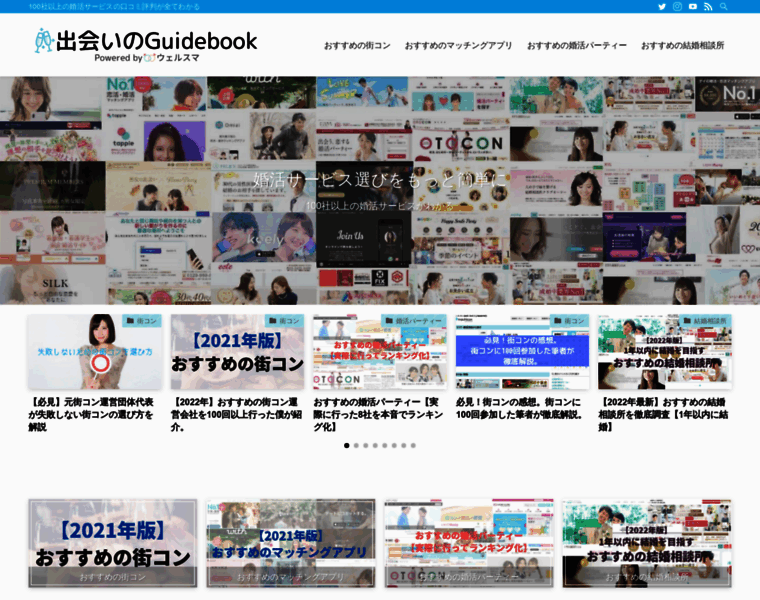Click carousel thumbnail 【2021年版】おすすめの街コン
Viewport: 760px width, 600px height.
[237, 352]
